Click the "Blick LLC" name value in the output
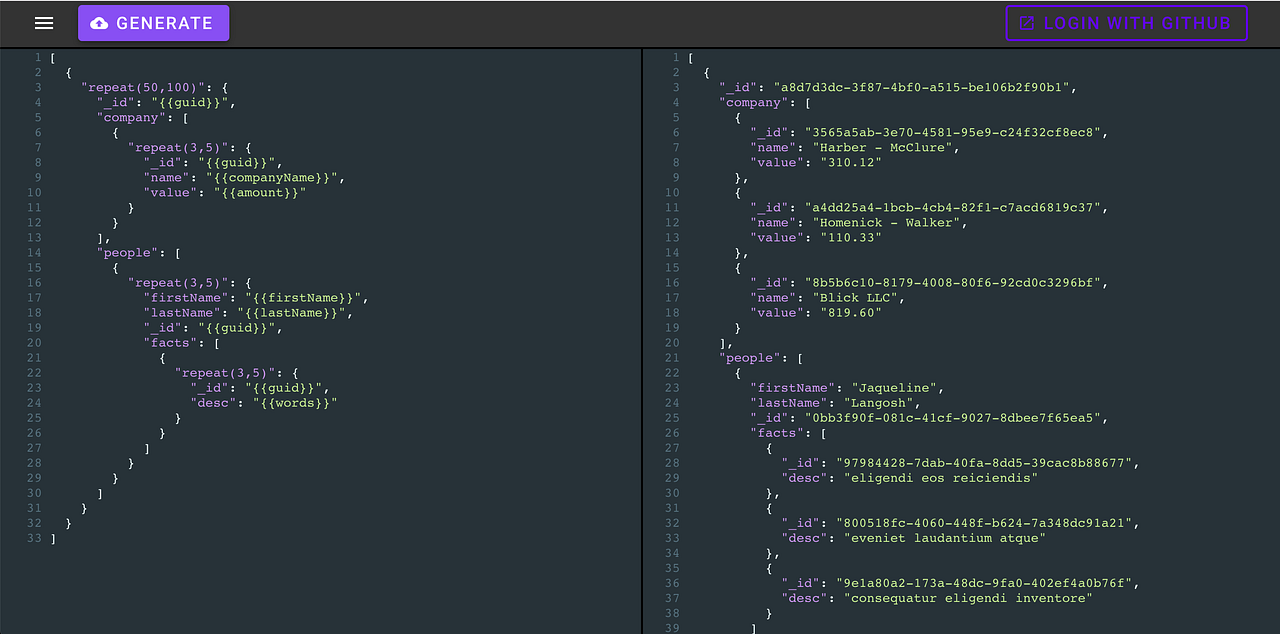This screenshot has width=1280, height=634. 861,297
